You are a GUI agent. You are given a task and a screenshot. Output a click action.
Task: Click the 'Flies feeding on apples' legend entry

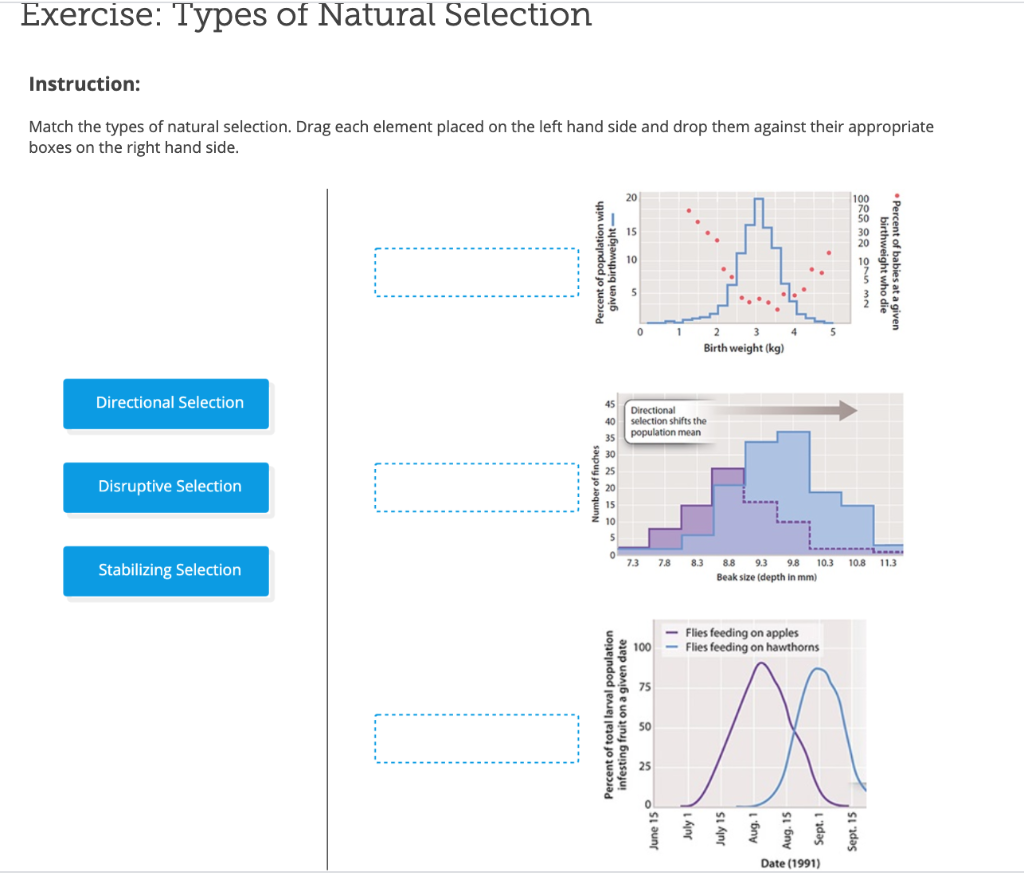click(x=740, y=632)
